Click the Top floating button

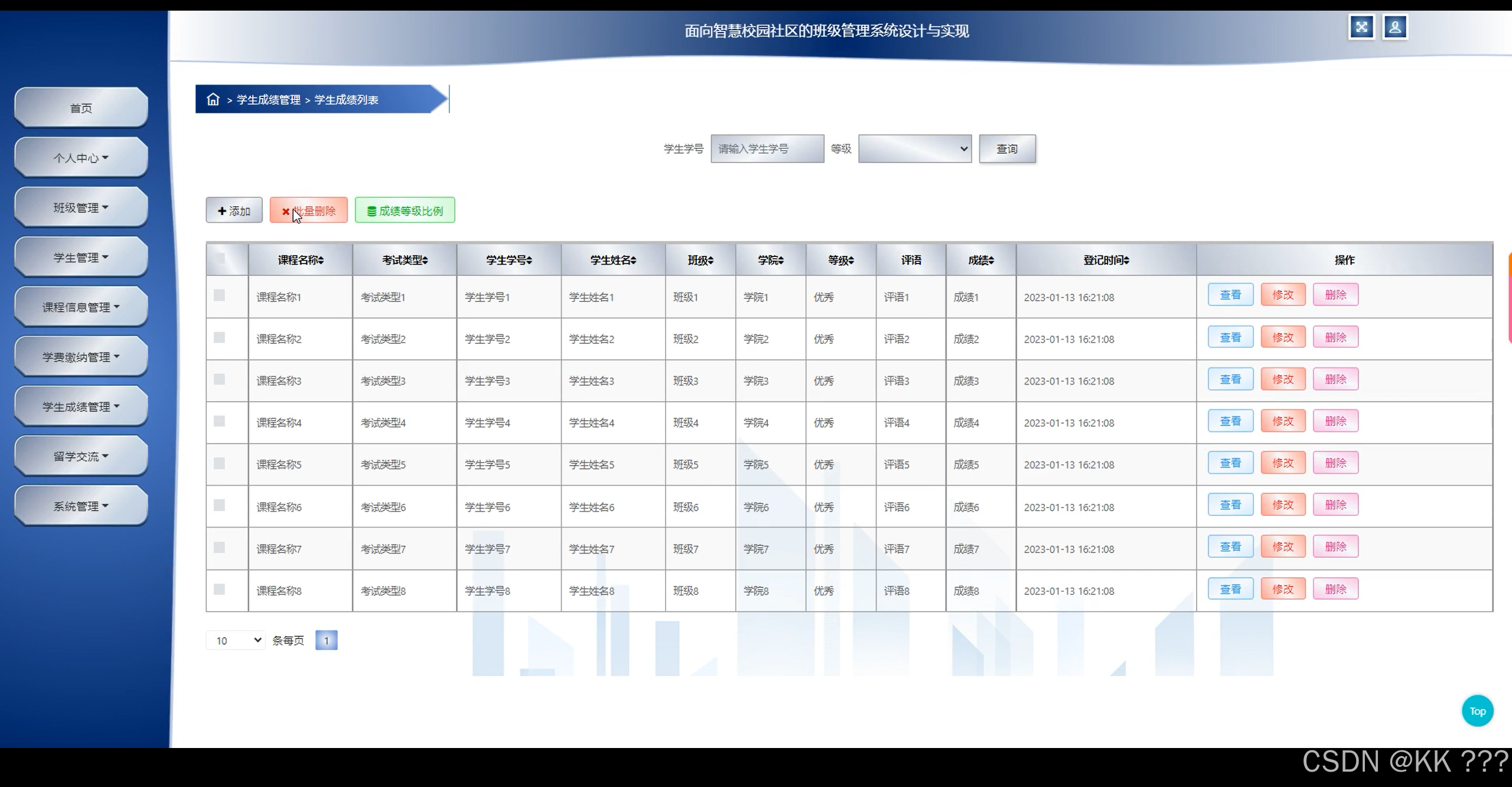click(x=1477, y=711)
